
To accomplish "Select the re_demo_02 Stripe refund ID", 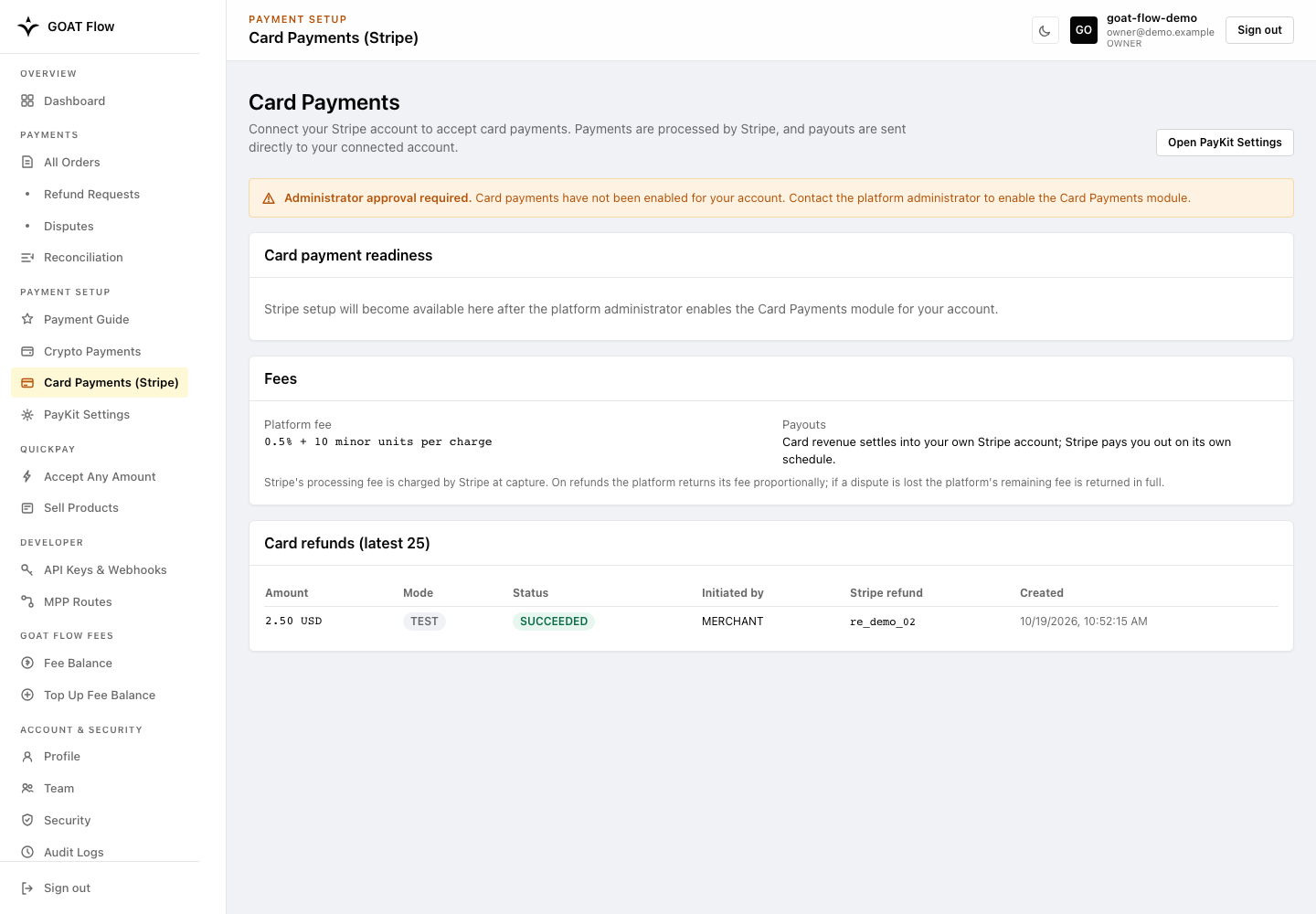I will 883,622.
